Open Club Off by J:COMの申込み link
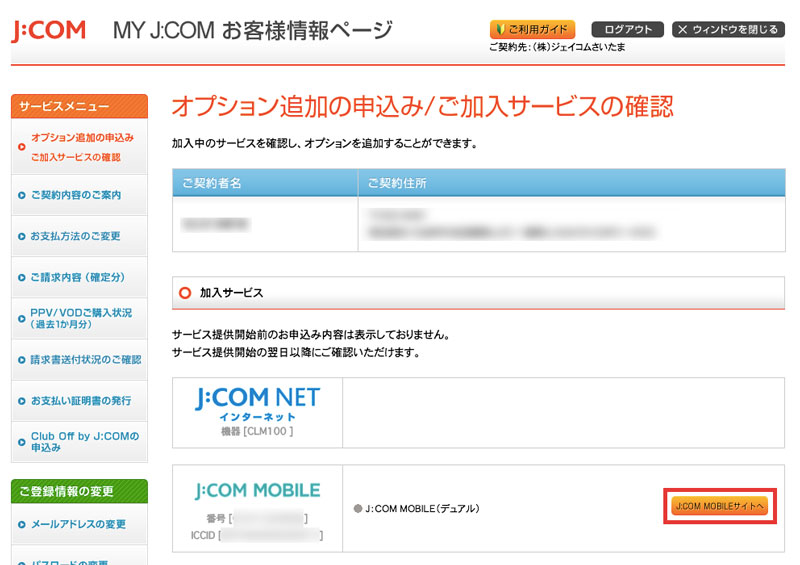The width and height of the screenshot is (800, 565). point(80,442)
